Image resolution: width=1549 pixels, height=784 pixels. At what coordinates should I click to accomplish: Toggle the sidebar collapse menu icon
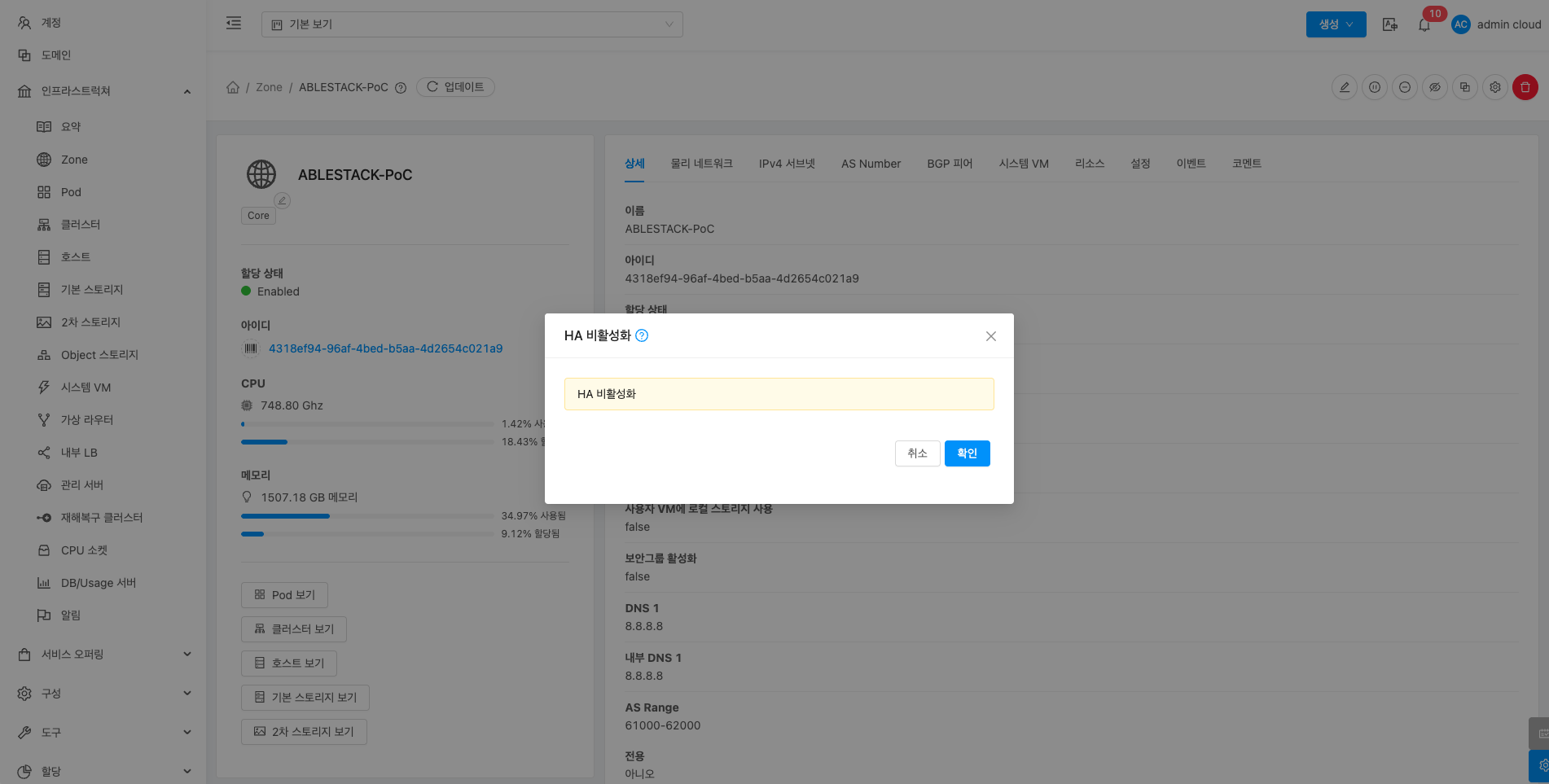pyautogui.click(x=234, y=24)
